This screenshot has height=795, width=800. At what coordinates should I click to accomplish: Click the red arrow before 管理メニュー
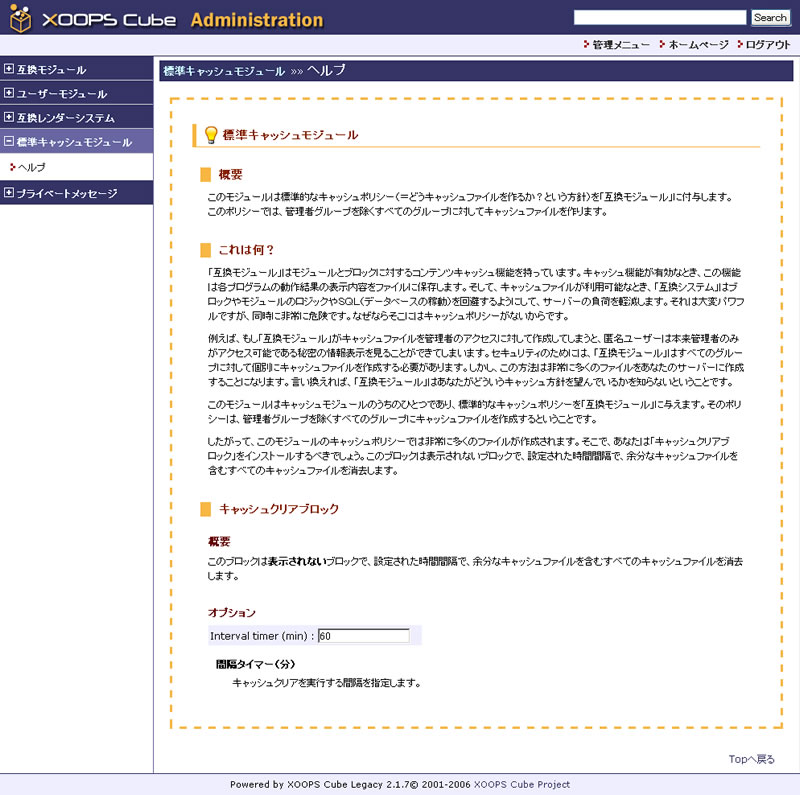pyautogui.click(x=585, y=45)
